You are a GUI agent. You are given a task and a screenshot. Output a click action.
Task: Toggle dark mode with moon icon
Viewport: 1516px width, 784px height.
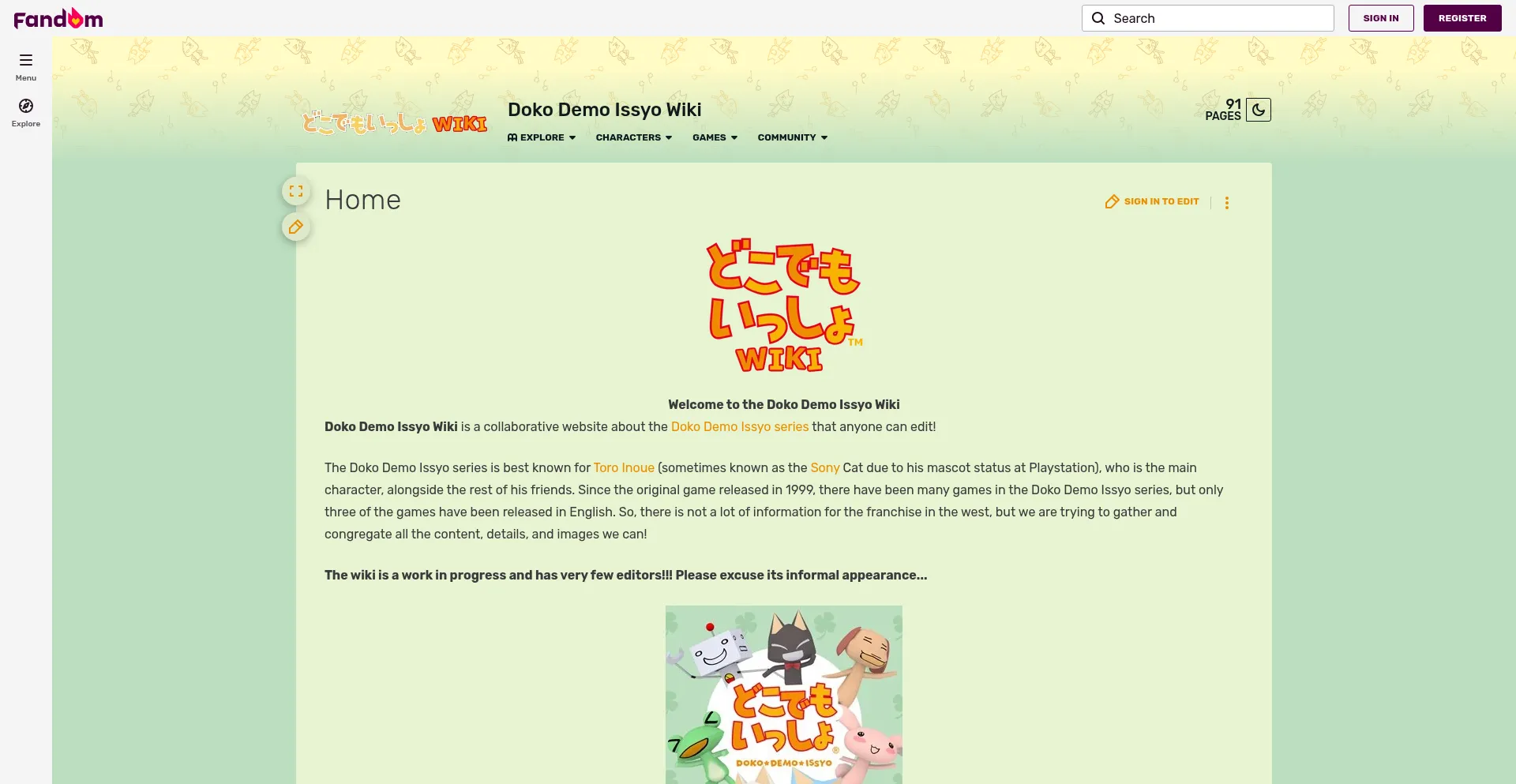(x=1259, y=110)
